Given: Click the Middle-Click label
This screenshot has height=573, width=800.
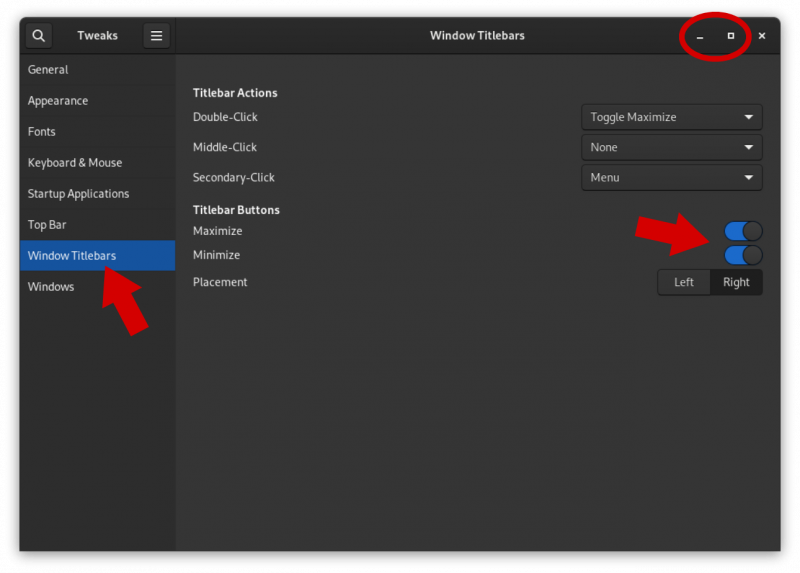Looking at the screenshot, I should pyautogui.click(x=224, y=147).
